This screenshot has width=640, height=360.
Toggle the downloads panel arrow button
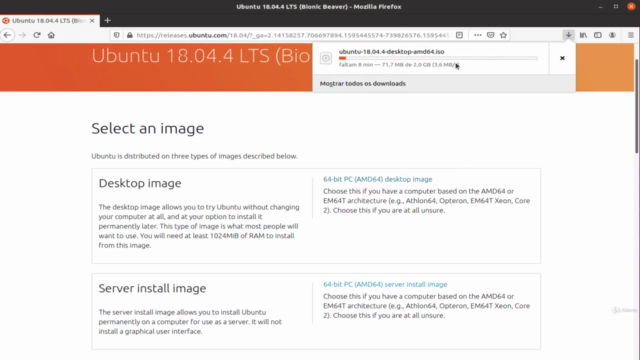tap(568, 35)
